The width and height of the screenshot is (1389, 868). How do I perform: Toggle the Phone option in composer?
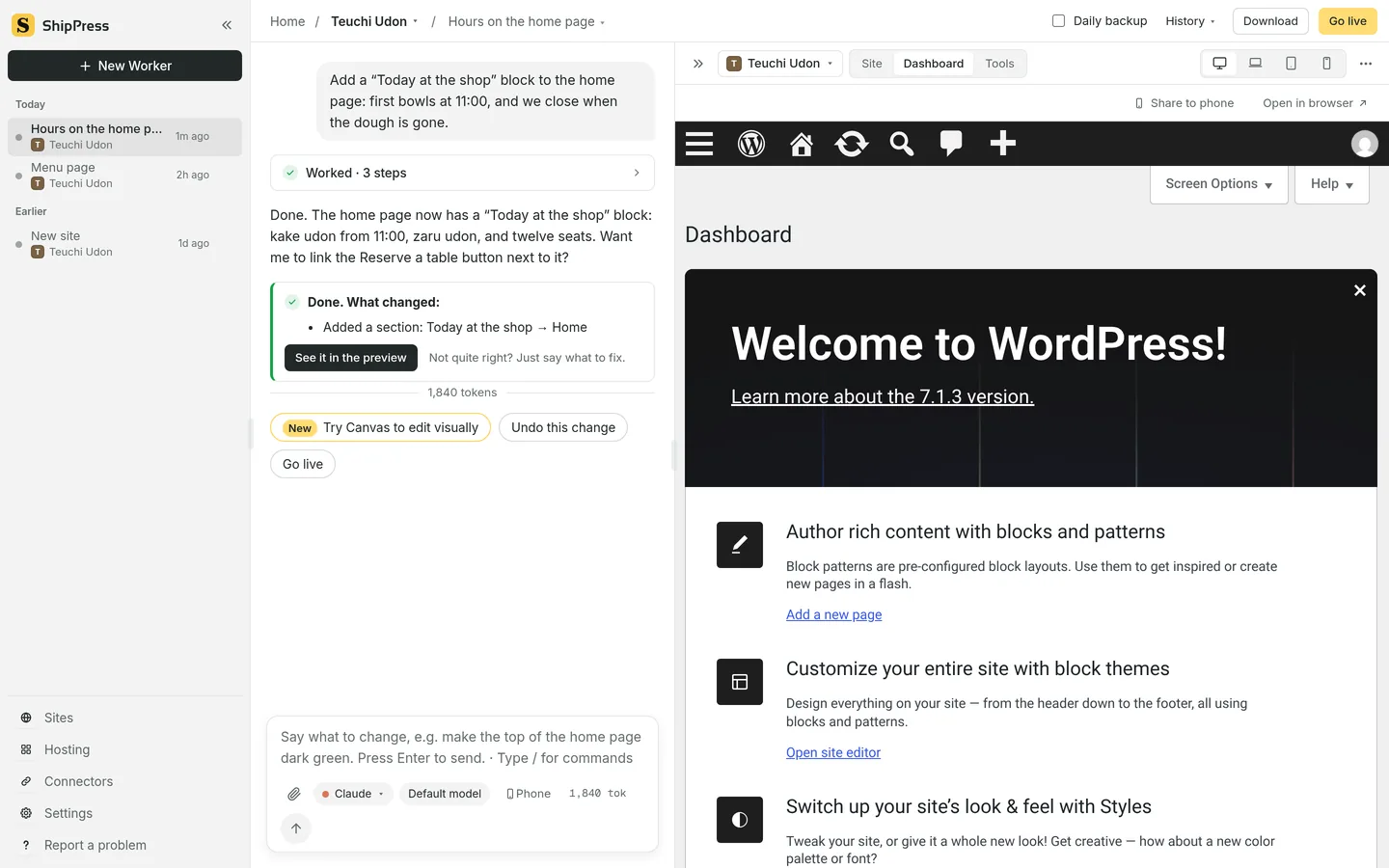click(529, 794)
